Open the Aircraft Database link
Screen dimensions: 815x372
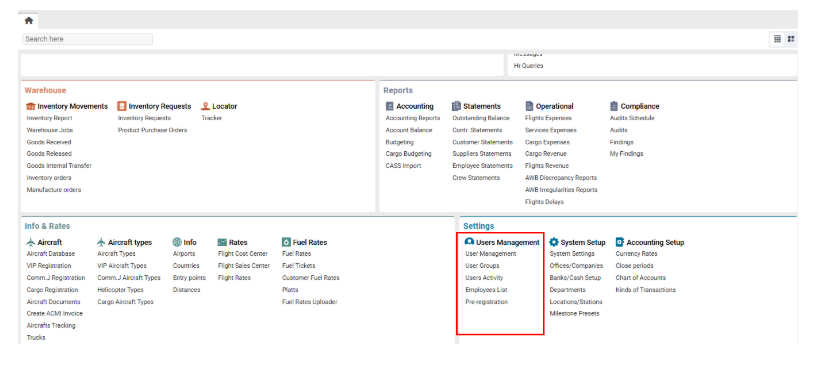point(50,254)
